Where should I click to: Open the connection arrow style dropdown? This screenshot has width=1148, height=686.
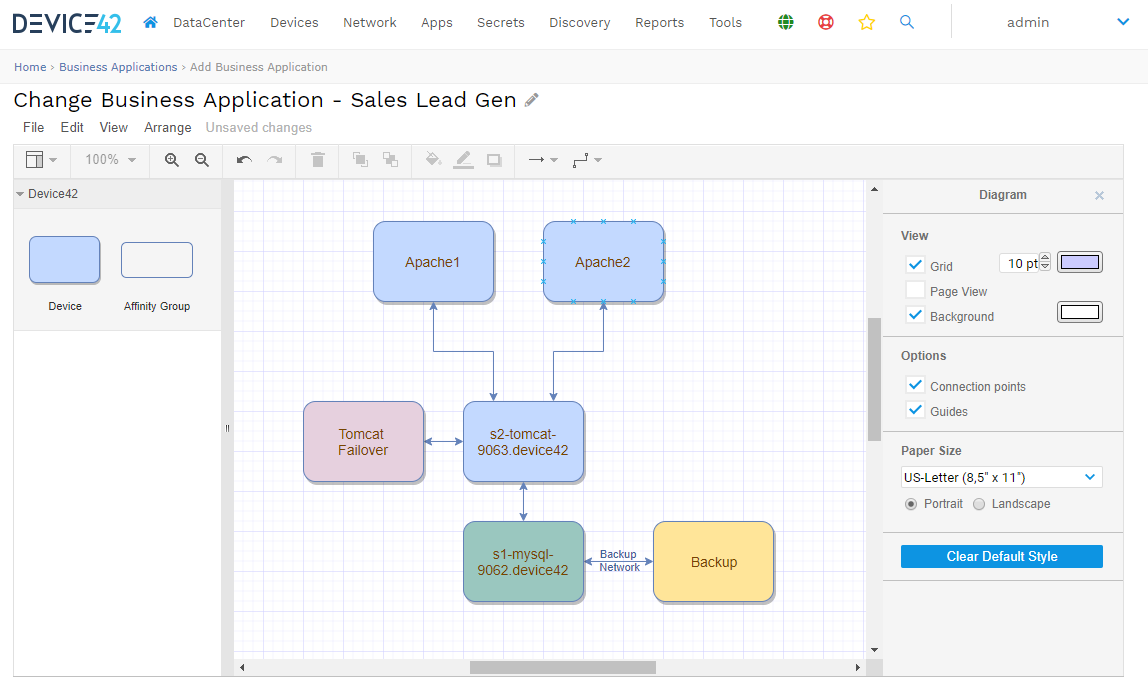(x=543, y=160)
